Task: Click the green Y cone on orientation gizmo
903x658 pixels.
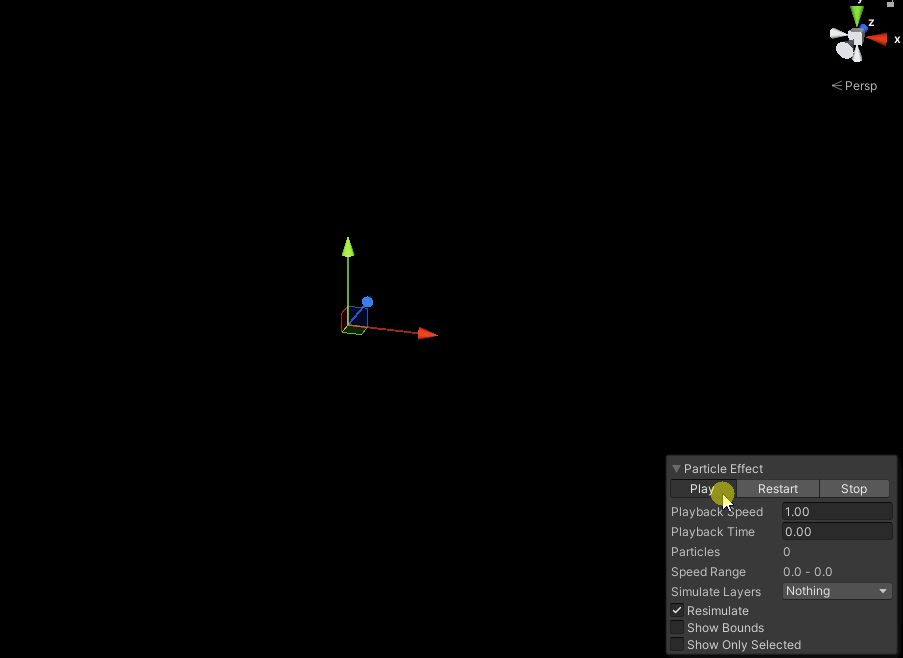Action: (857, 15)
